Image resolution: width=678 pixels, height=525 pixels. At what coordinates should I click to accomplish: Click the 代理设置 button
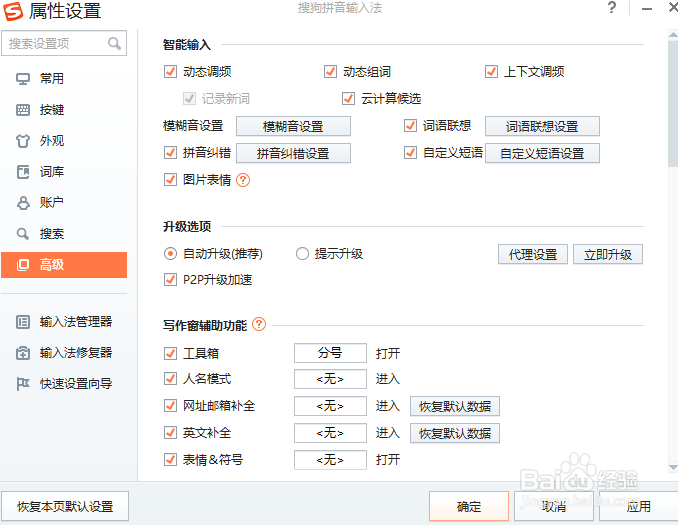pyautogui.click(x=533, y=254)
